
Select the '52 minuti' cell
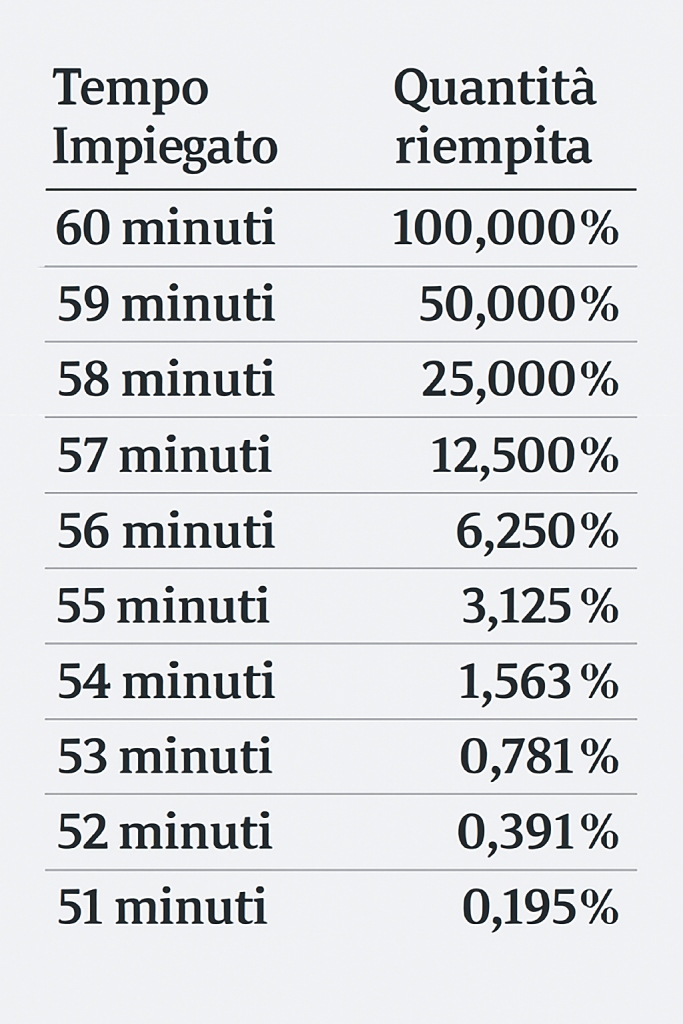(165, 833)
